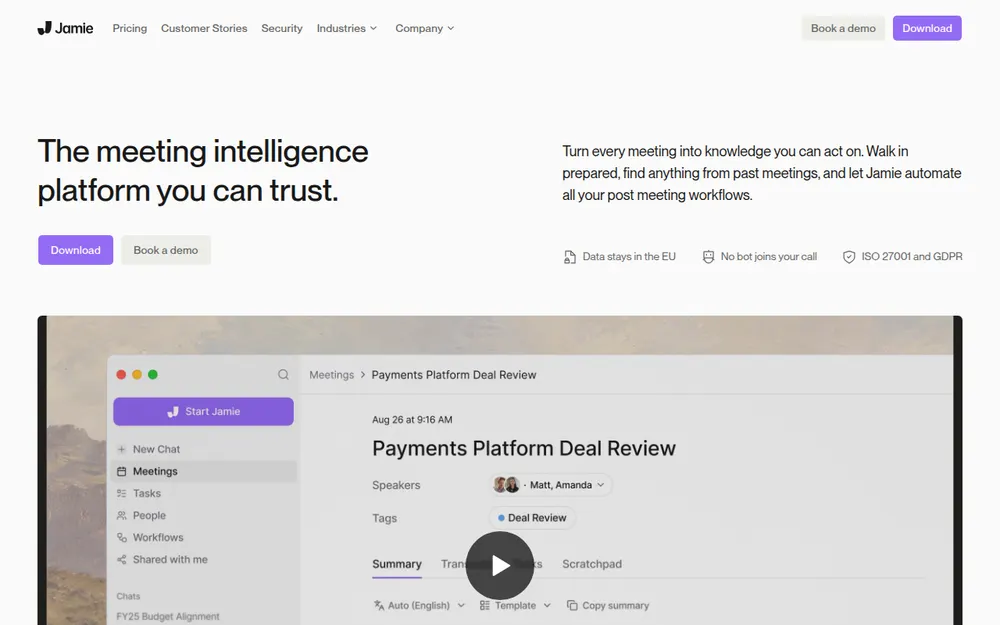
Task: Click the Data stays in the EU icon
Action: 570,257
